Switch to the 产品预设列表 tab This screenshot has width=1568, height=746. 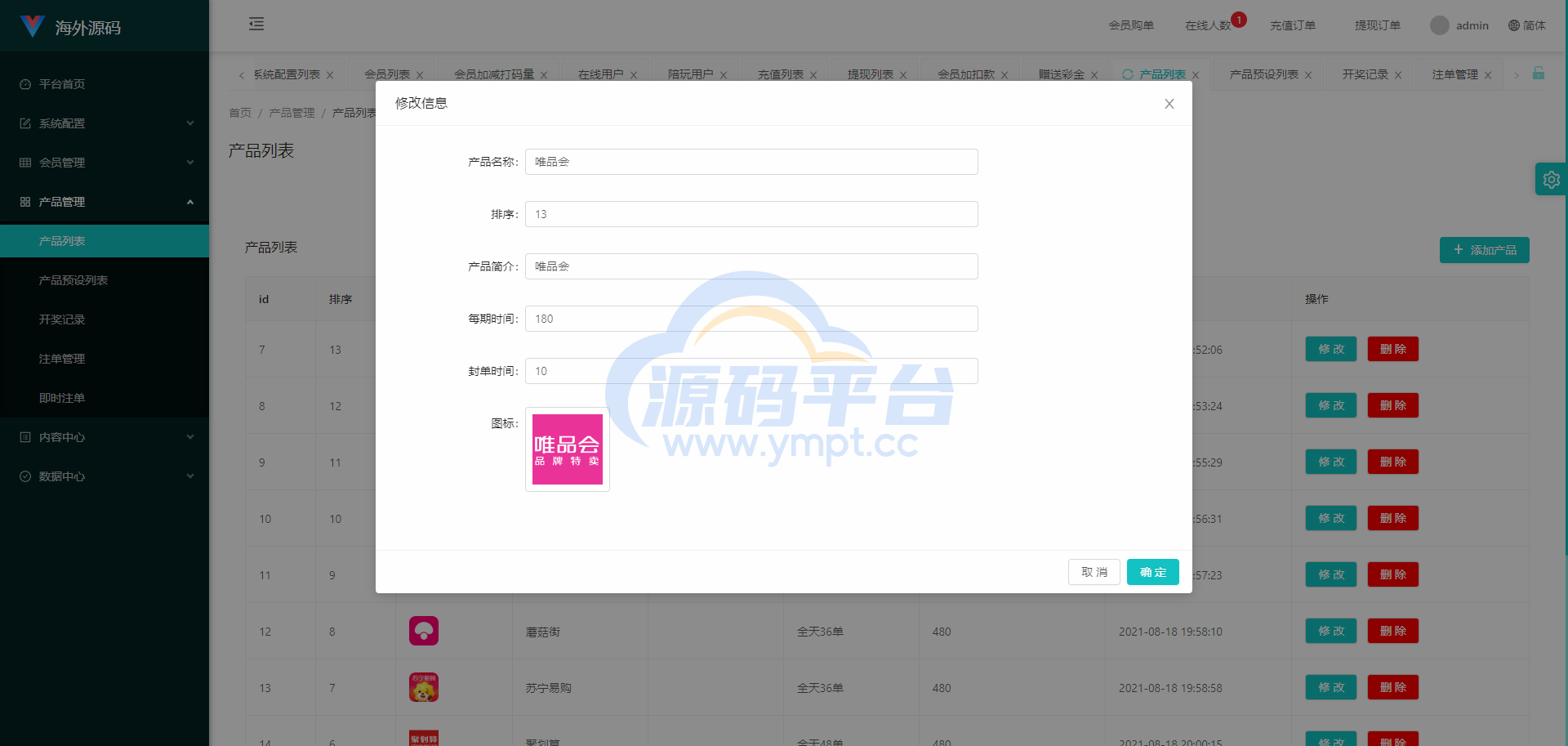1264,74
